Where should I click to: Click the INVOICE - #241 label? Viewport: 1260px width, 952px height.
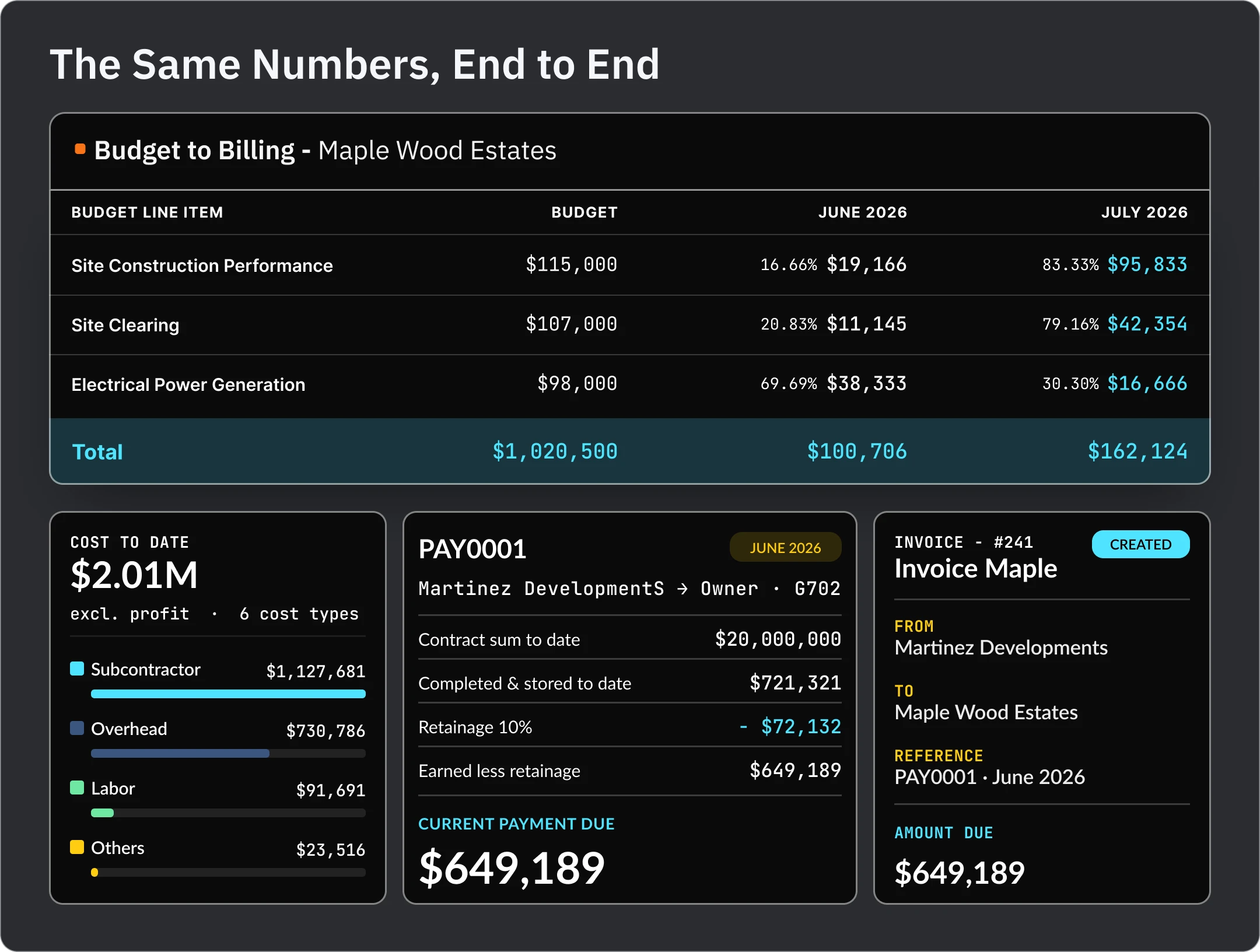pyautogui.click(x=964, y=542)
